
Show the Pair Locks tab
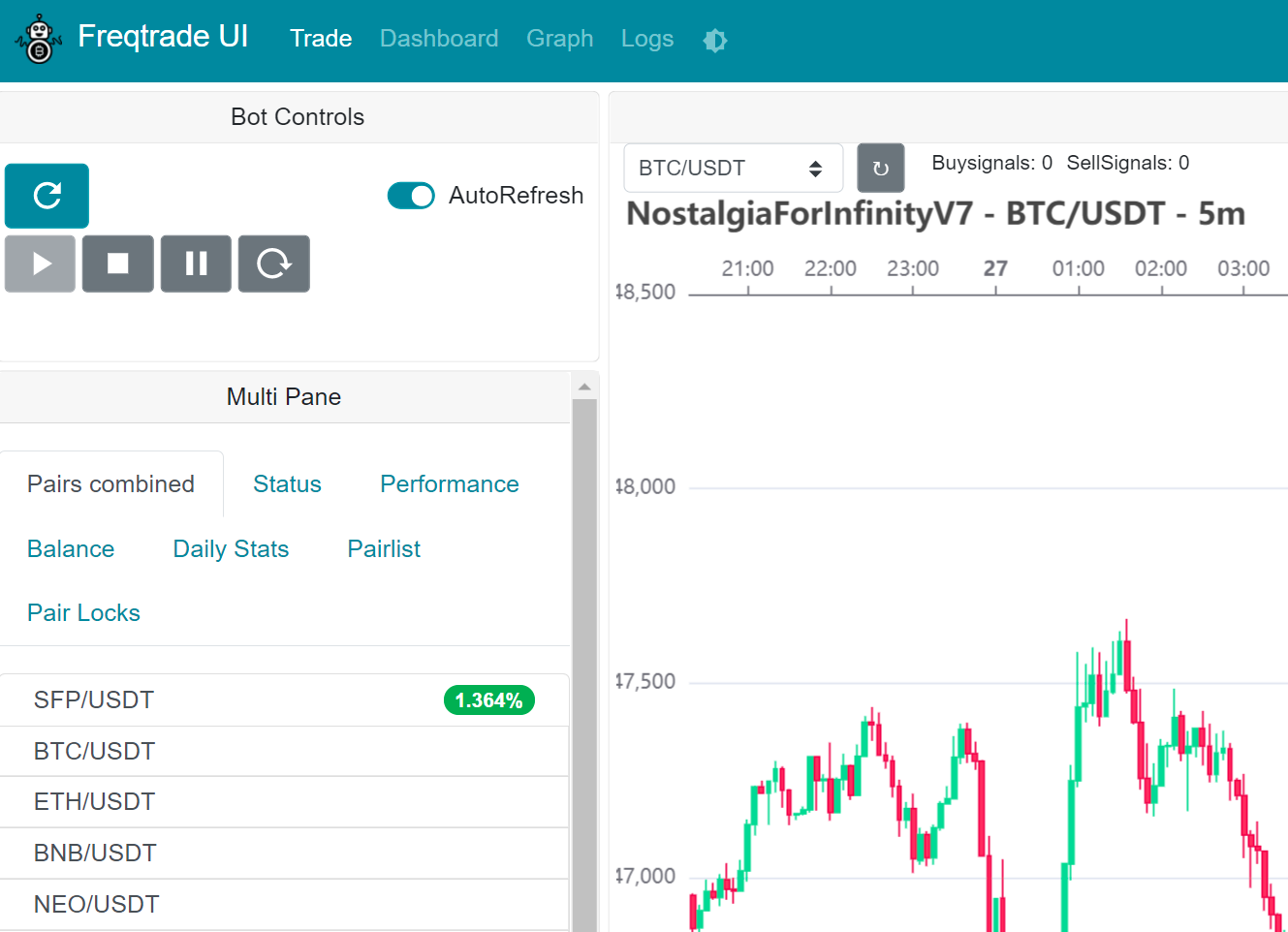tap(83, 612)
